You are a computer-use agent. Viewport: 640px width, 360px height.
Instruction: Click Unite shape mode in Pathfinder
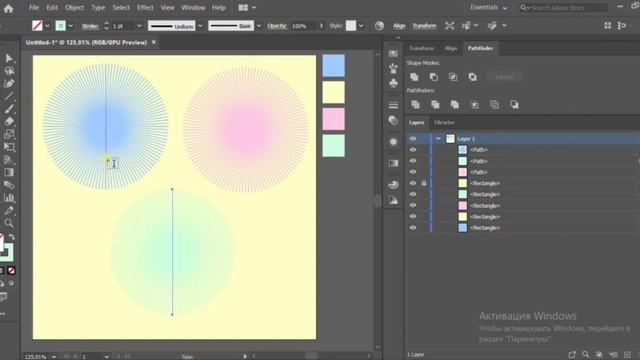click(414, 77)
